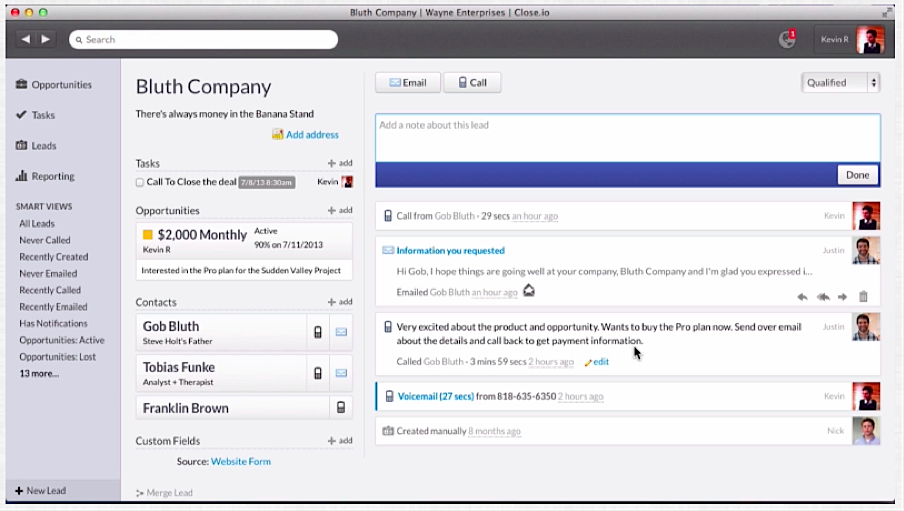Click the yellow status square on $2,000 Monthly
The image size is (904, 511).
[x=148, y=235]
